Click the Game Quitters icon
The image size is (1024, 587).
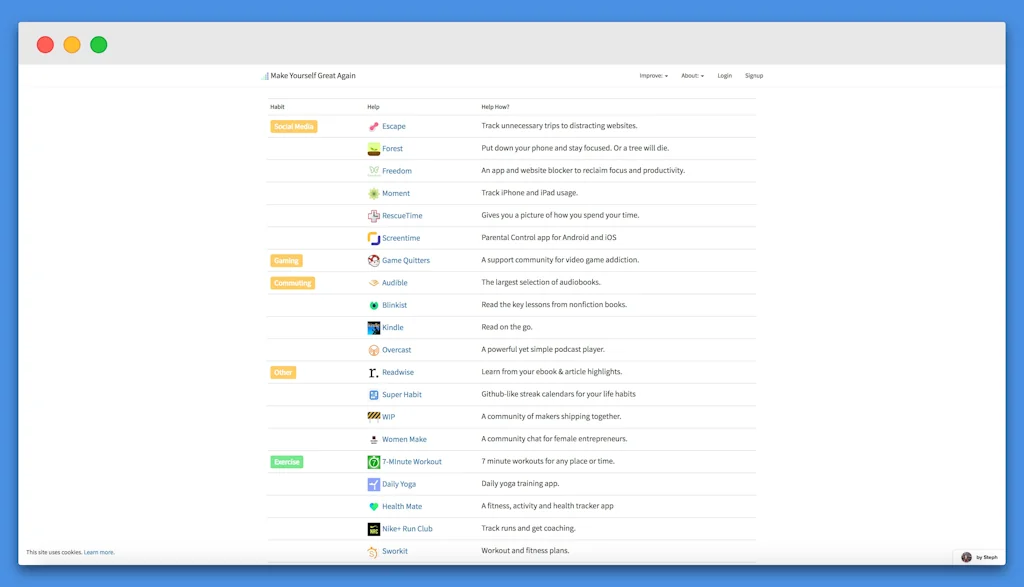click(373, 261)
